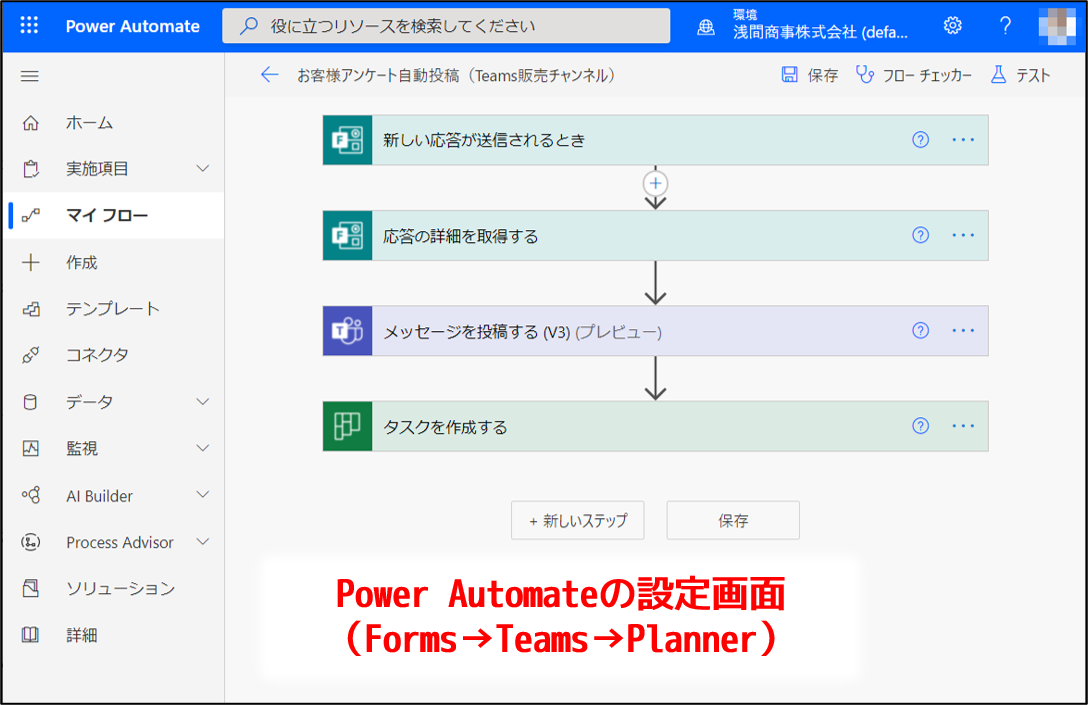Open help for 新しい応答が送信されるとき step
This screenshot has height=705, width=1088.
click(x=920, y=139)
